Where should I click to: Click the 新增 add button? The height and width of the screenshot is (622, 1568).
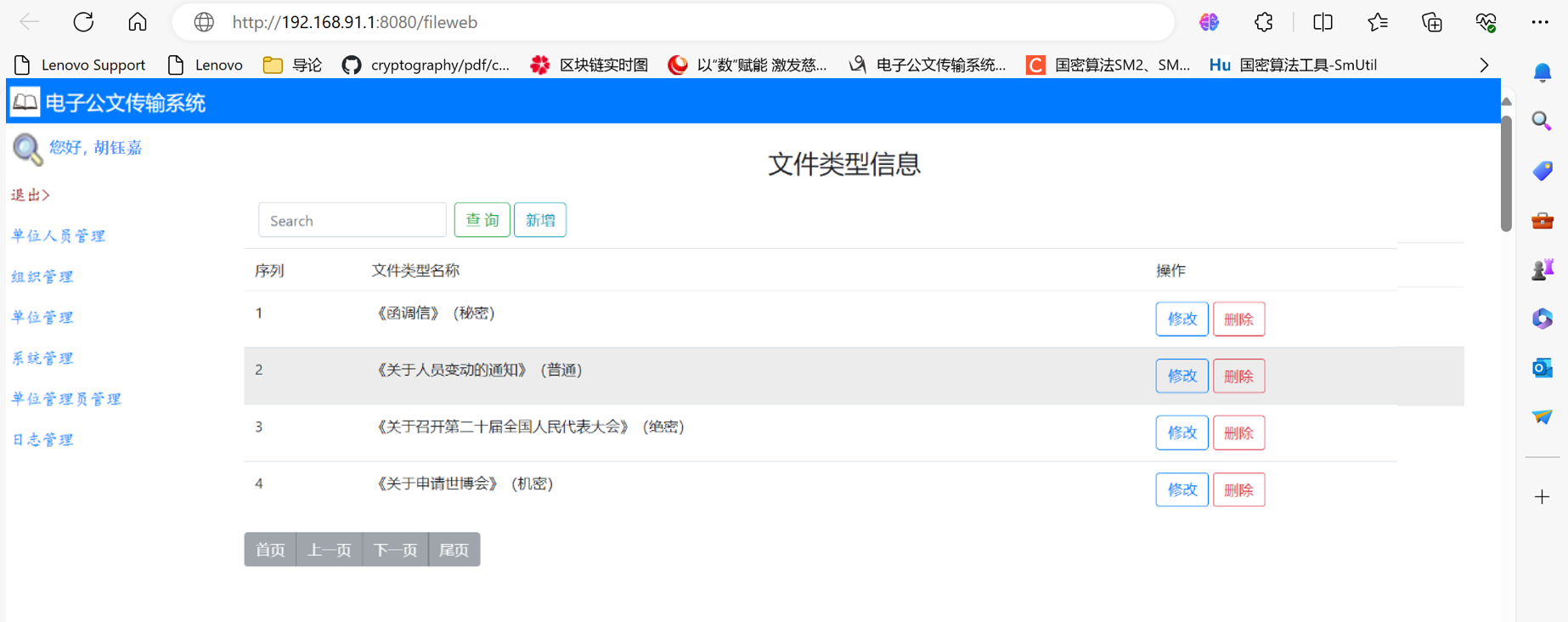point(540,220)
